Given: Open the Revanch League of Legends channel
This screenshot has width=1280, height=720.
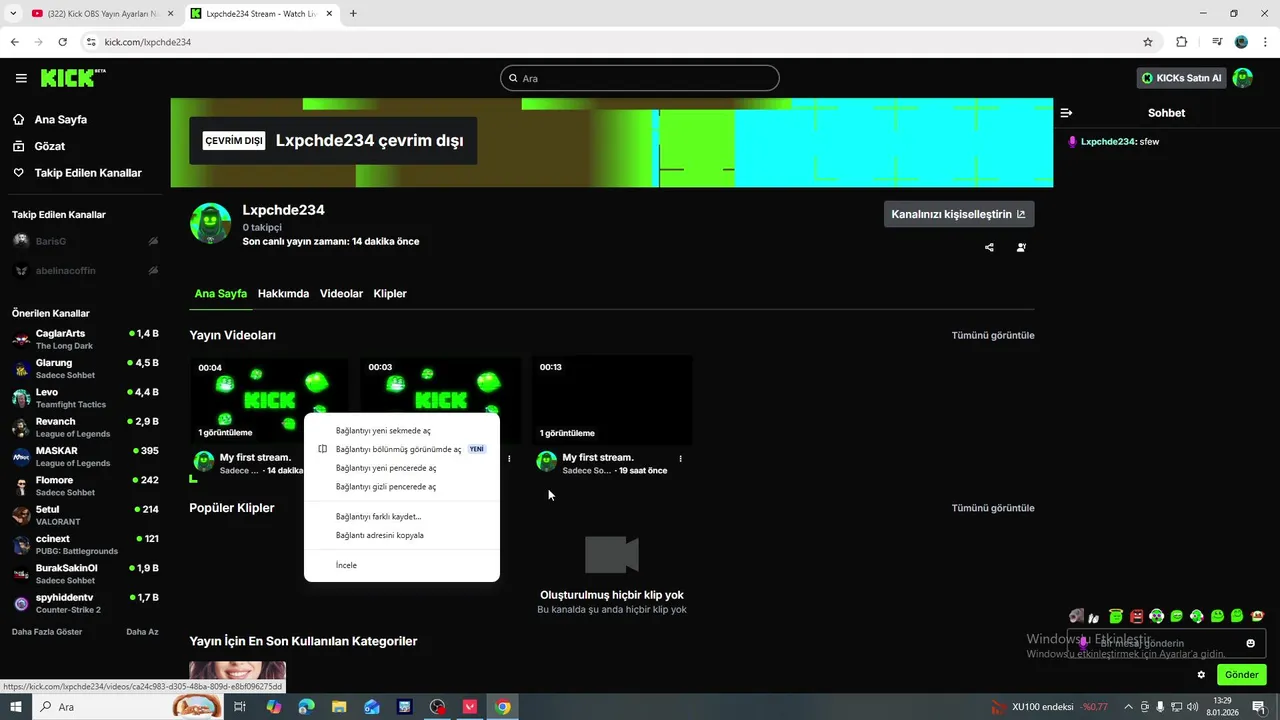Looking at the screenshot, I should coord(85,427).
